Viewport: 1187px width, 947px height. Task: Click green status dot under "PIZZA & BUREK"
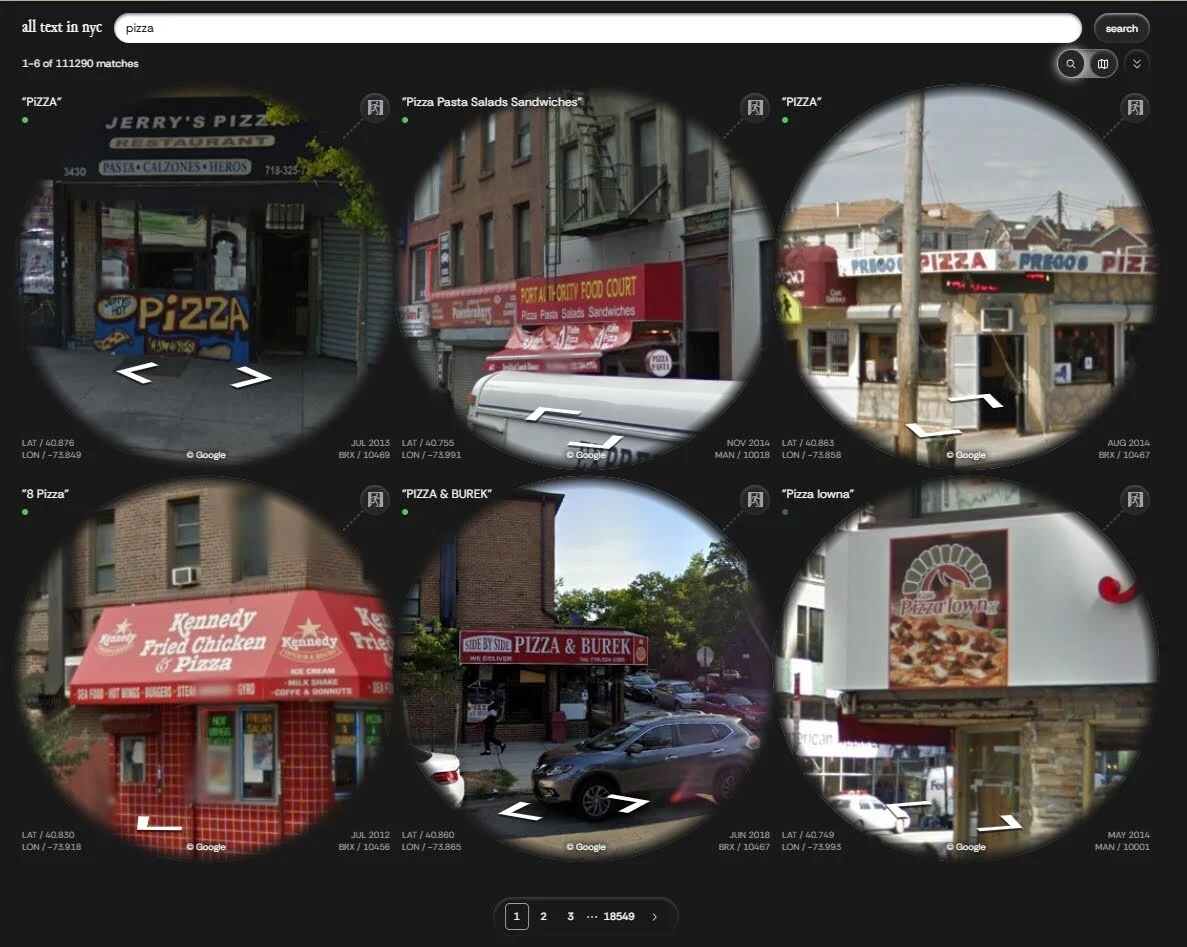point(405,512)
